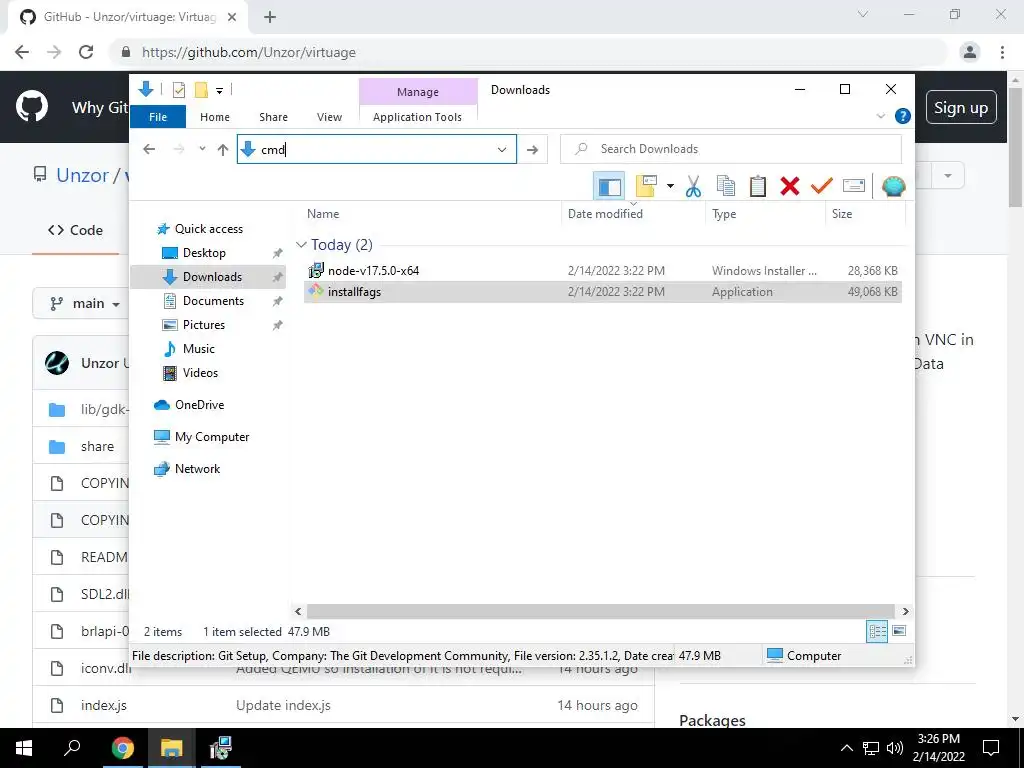Go up one folder level arrow
1024x768 pixels.
point(223,150)
